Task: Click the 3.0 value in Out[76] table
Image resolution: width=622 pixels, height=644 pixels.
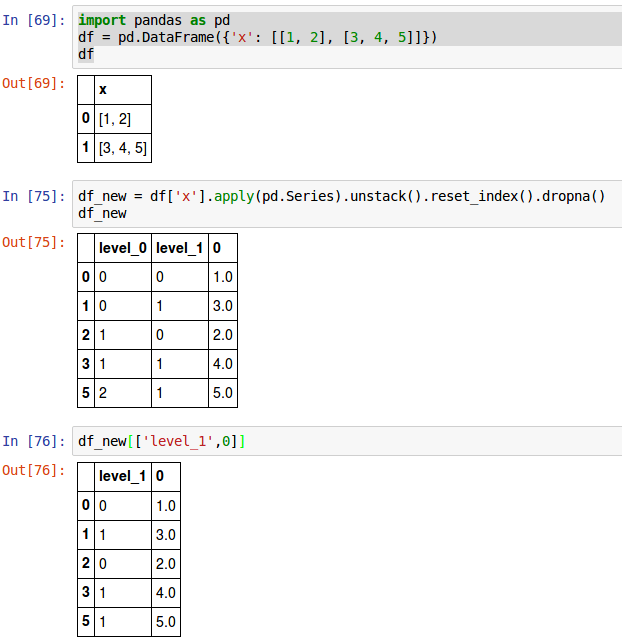Action: (166, 535)
